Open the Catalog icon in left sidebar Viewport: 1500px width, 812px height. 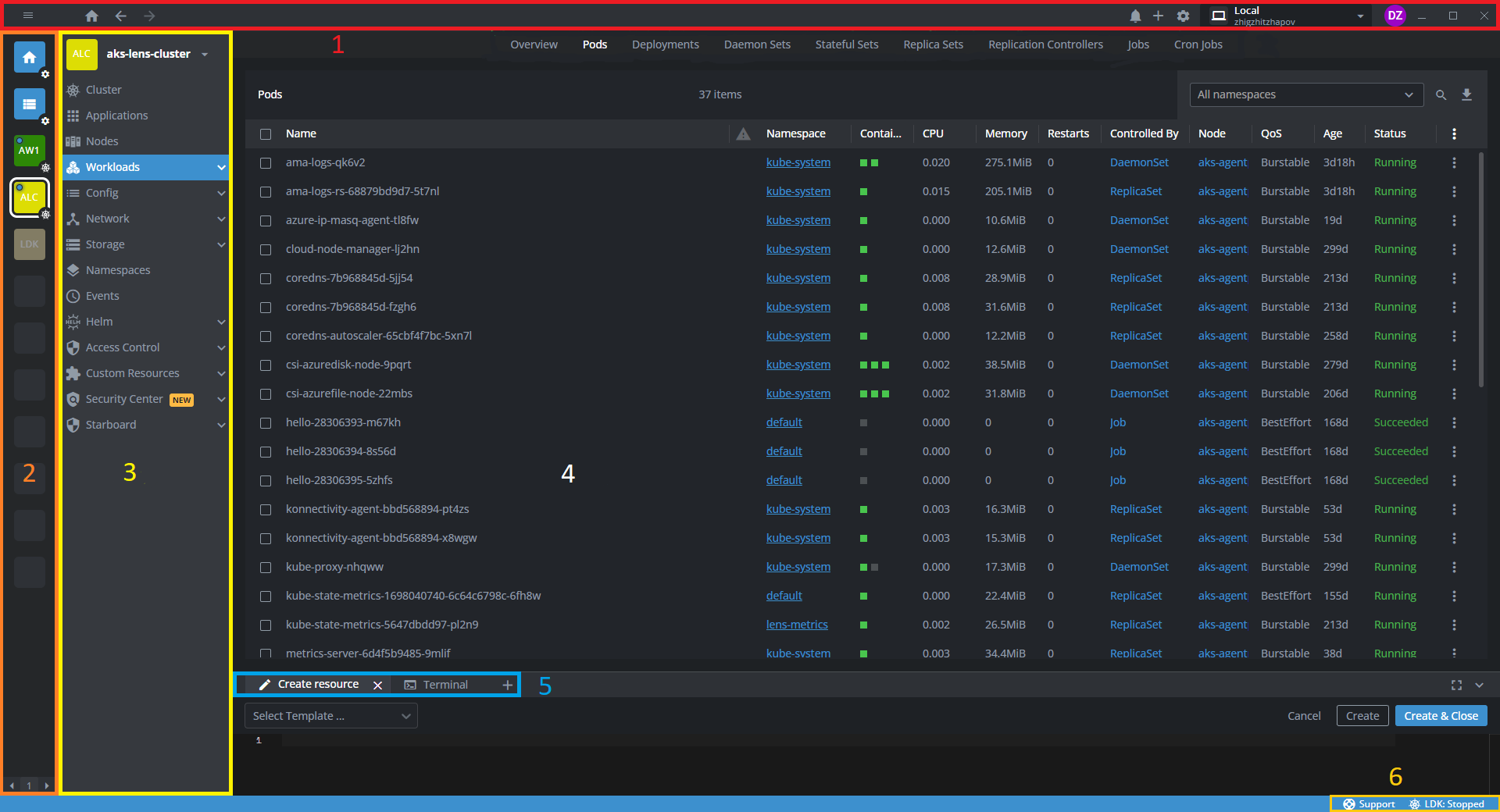coord(29,105)
